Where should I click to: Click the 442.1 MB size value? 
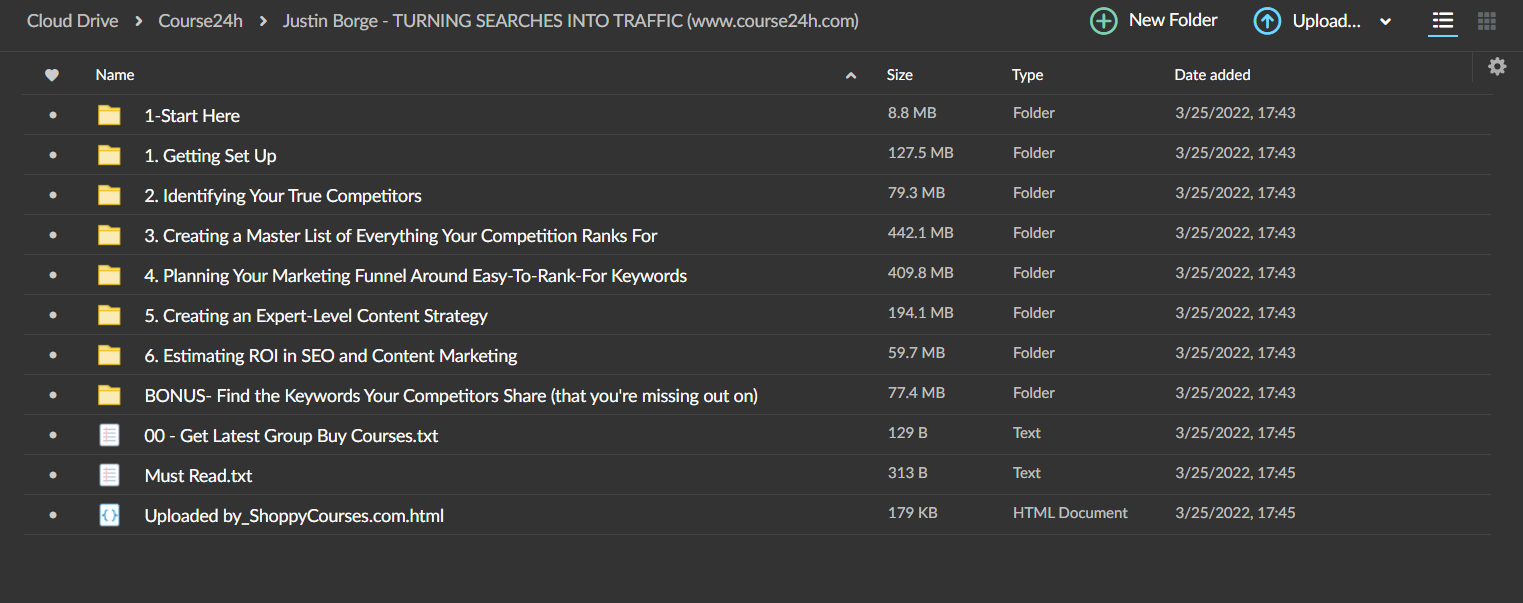click(x=921, y=233)
